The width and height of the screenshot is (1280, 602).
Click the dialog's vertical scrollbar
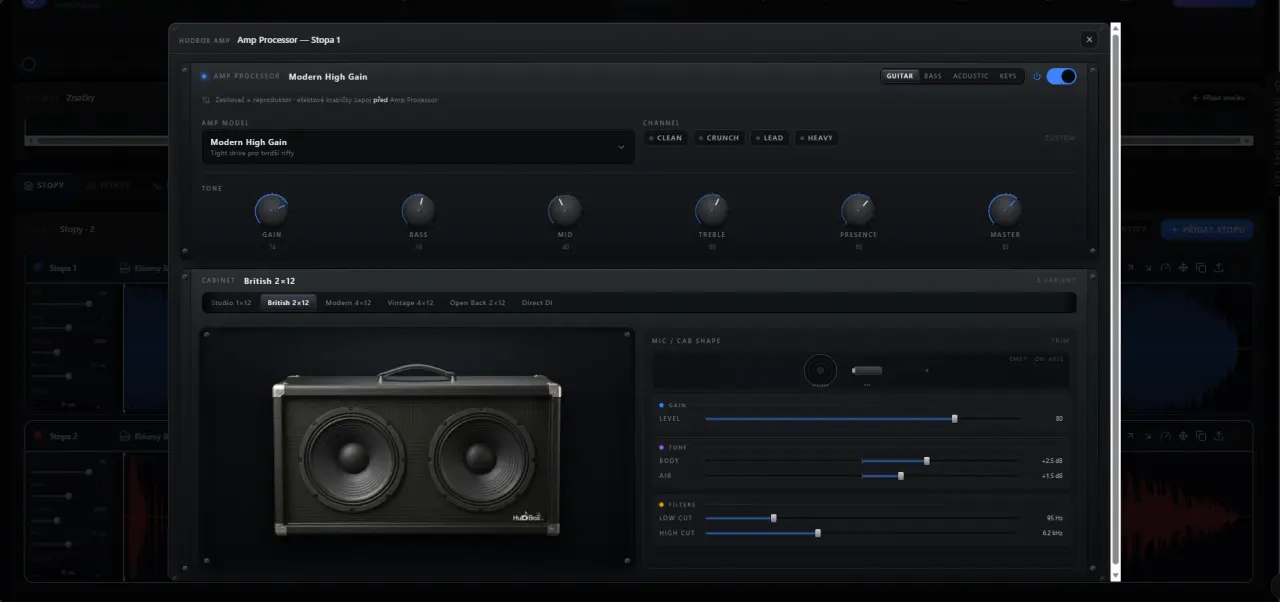[1115, 302]
